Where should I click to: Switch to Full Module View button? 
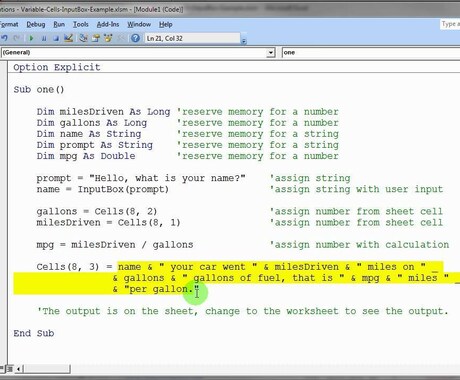[x=10, y=369]
